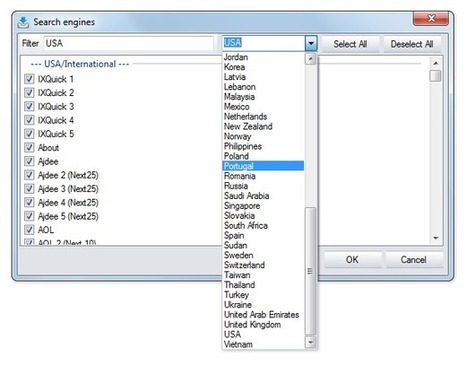Confirm with the OK button
The width and height of the screenshot is (467, 365).
click(352, 260)
